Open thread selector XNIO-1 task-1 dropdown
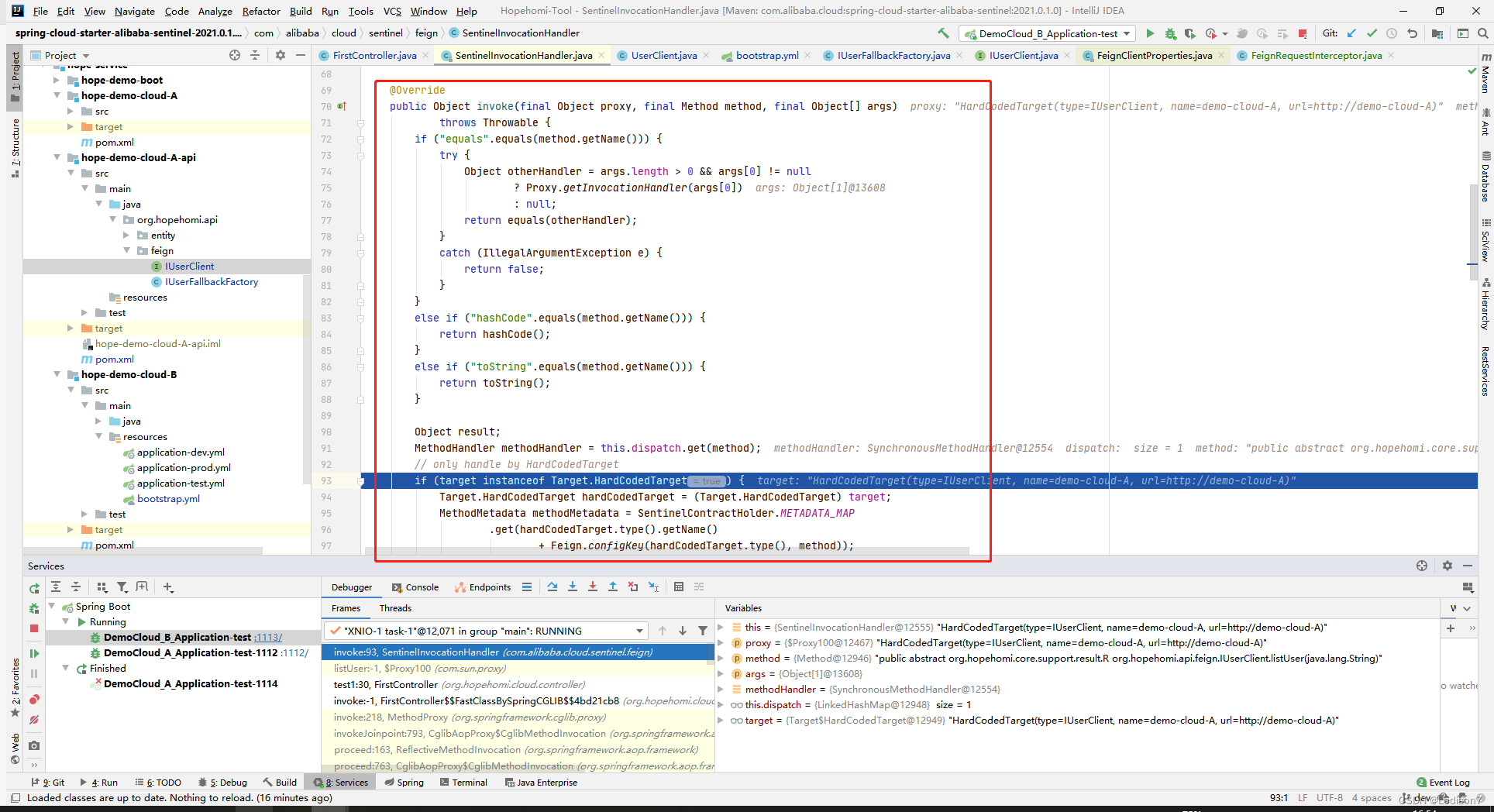The width and height of the screenshot is (1494, 812). point(486,631)
